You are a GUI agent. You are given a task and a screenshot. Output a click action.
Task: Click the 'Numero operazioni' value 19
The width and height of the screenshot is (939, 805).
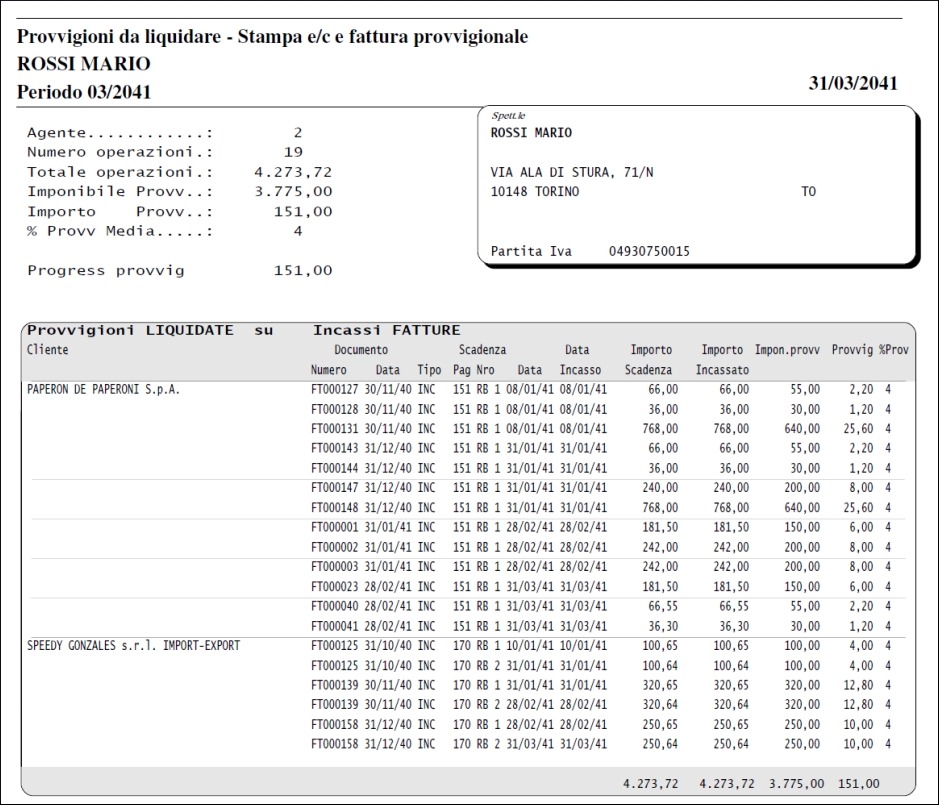[293, 152]
